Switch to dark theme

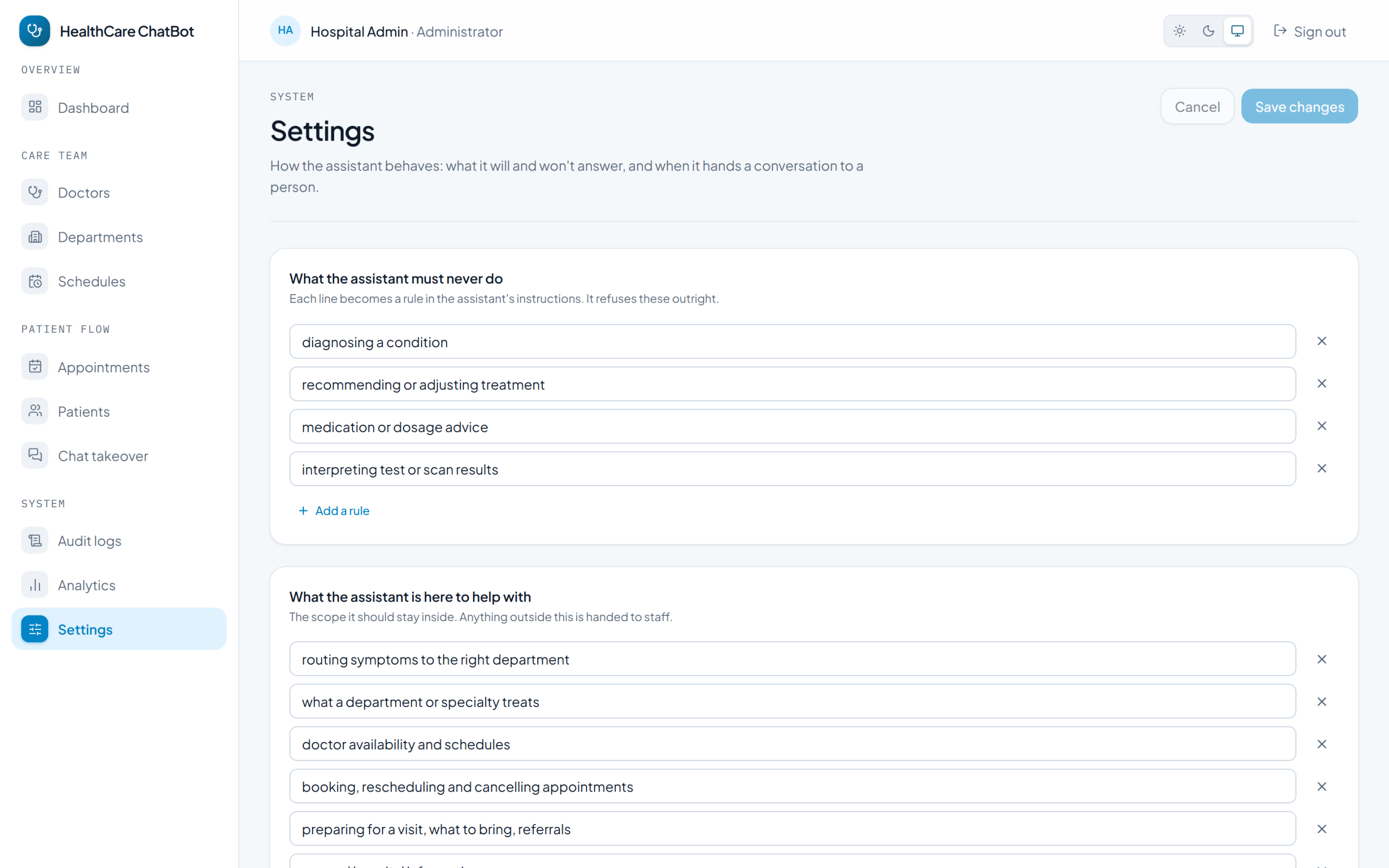coord(1208,31)
